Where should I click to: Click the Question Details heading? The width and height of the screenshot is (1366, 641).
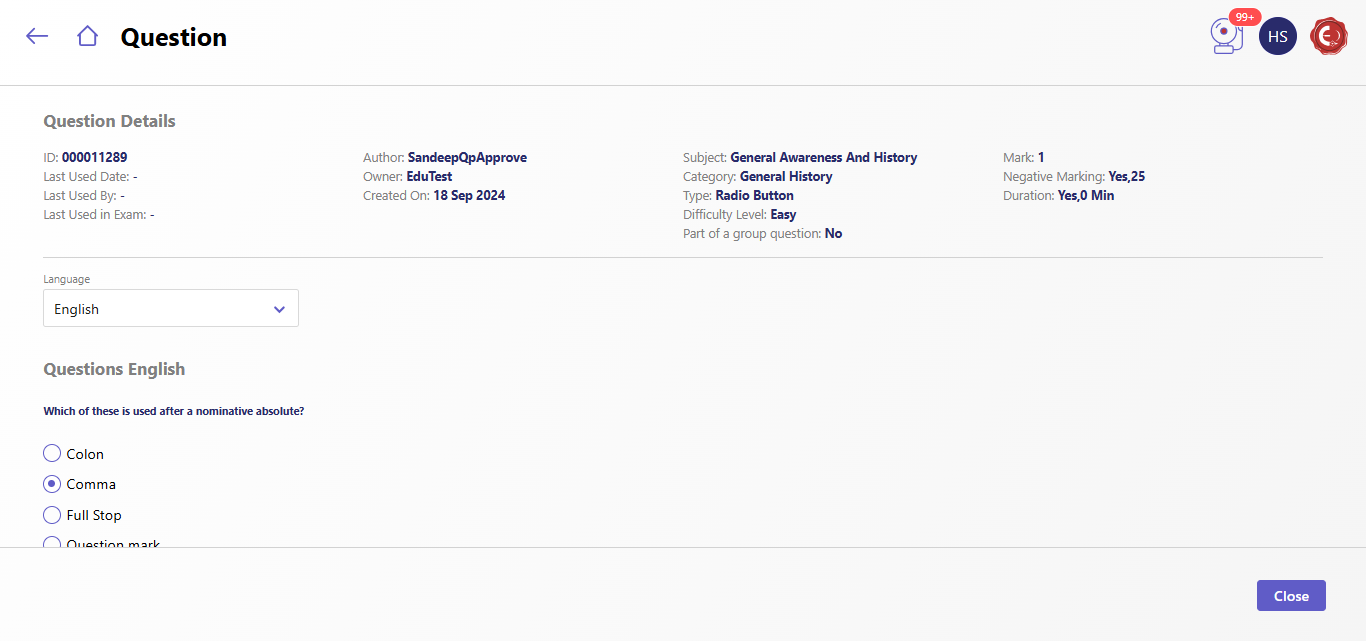click(109, 121)
